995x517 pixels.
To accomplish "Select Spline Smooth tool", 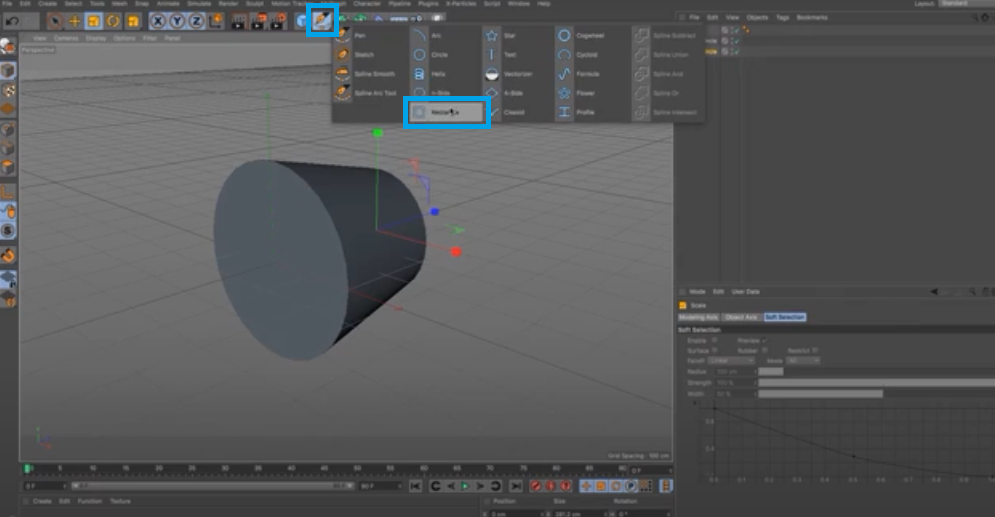I will (374, 74).
